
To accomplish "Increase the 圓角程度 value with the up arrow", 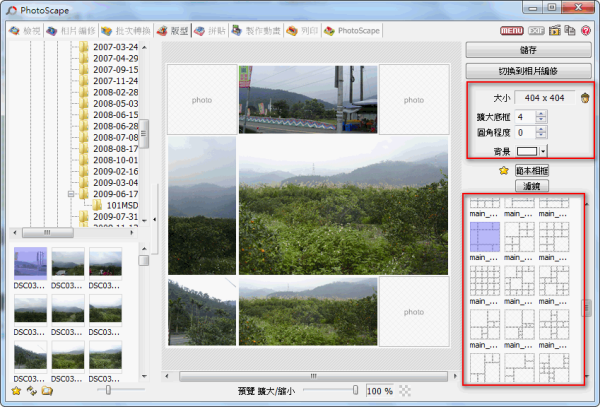I will (x=541, y=129).
